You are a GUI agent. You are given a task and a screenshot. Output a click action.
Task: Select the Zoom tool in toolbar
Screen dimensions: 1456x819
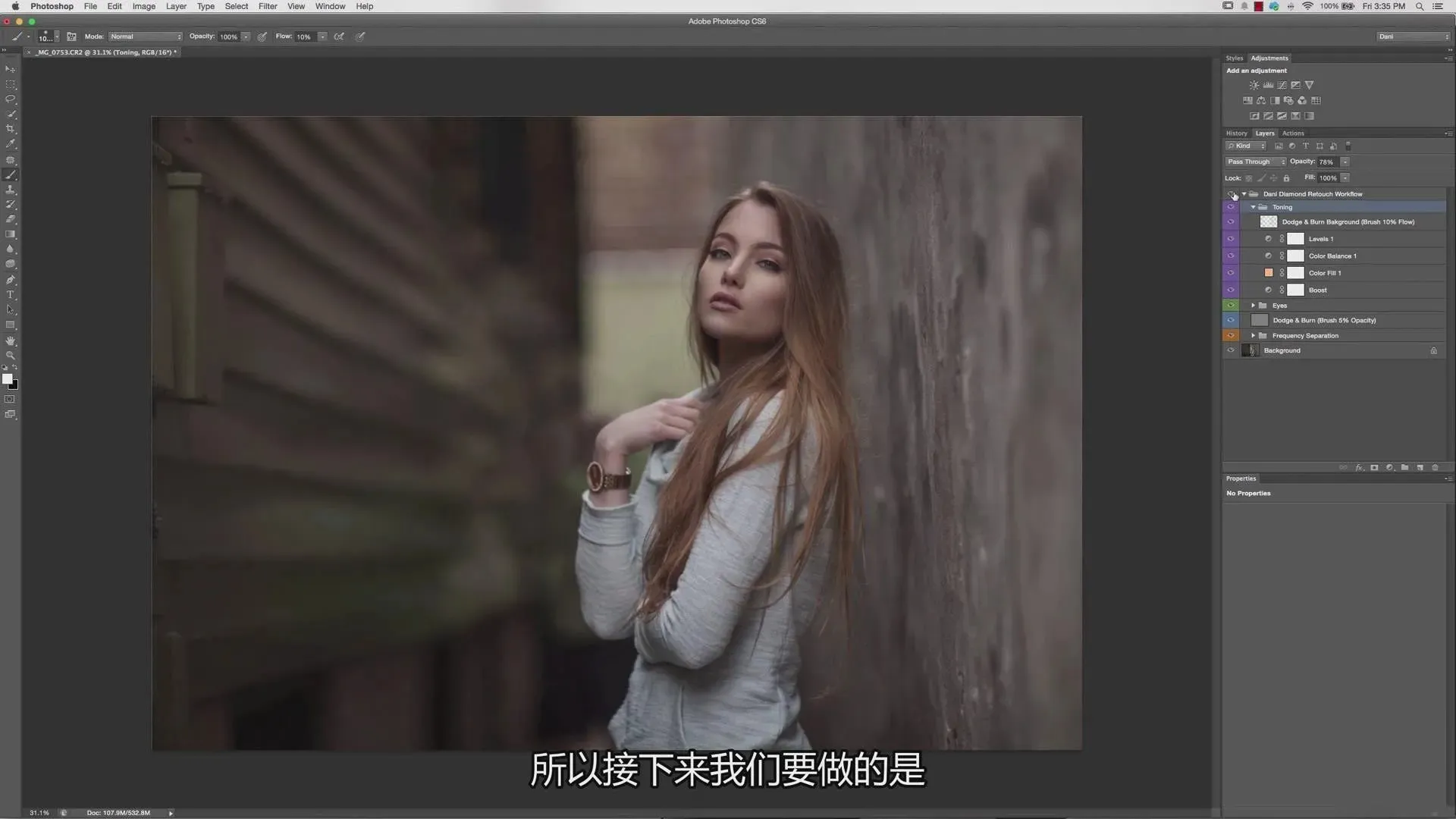click(11, 356)
